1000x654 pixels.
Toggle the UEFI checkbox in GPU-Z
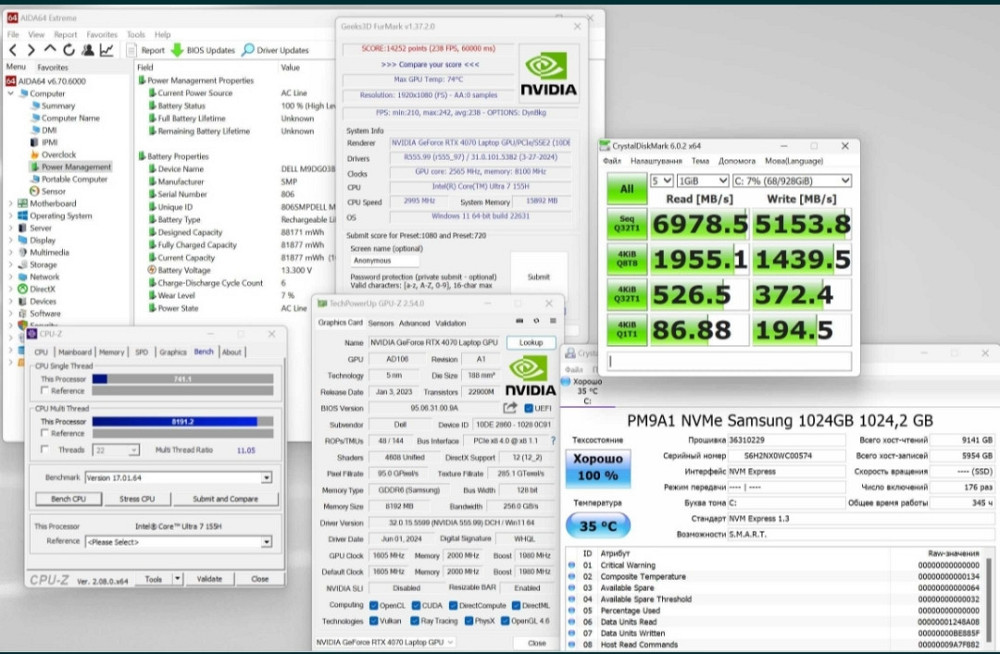(529, 408)
